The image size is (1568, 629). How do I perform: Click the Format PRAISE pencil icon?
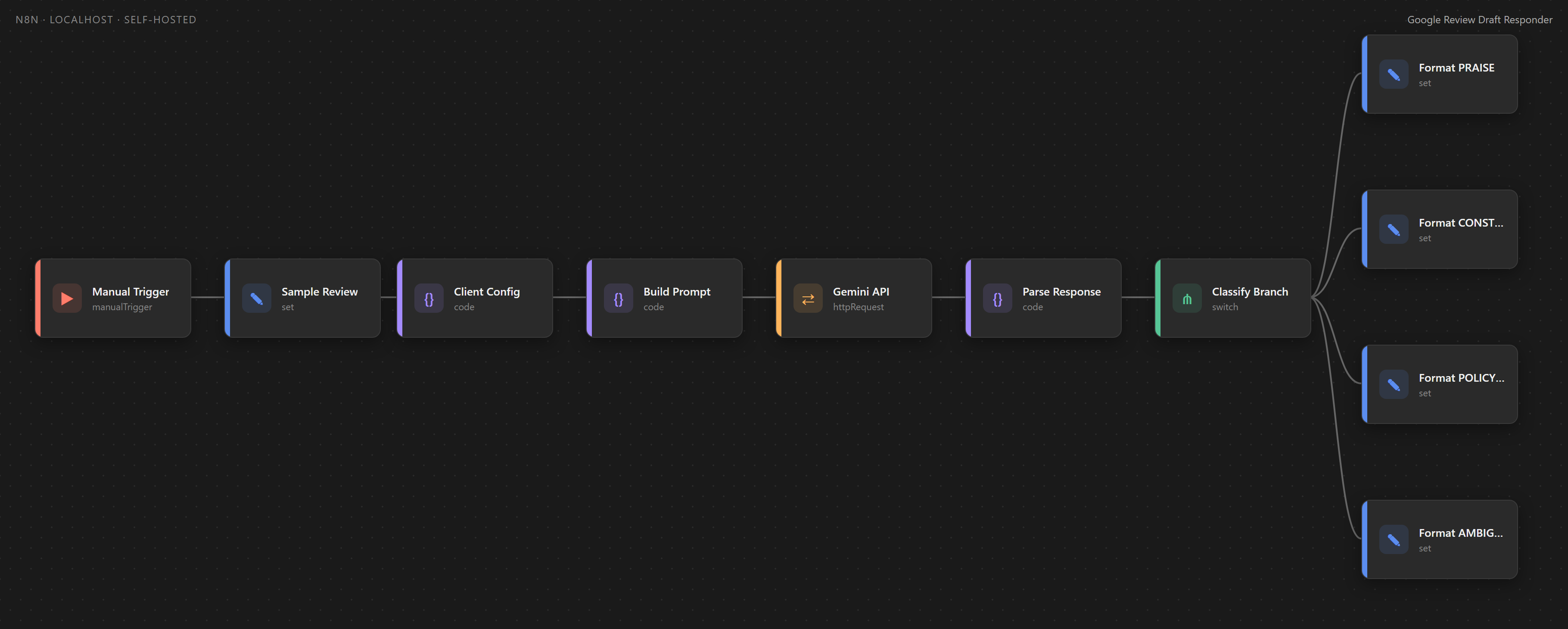click(x=1393, y=74)
